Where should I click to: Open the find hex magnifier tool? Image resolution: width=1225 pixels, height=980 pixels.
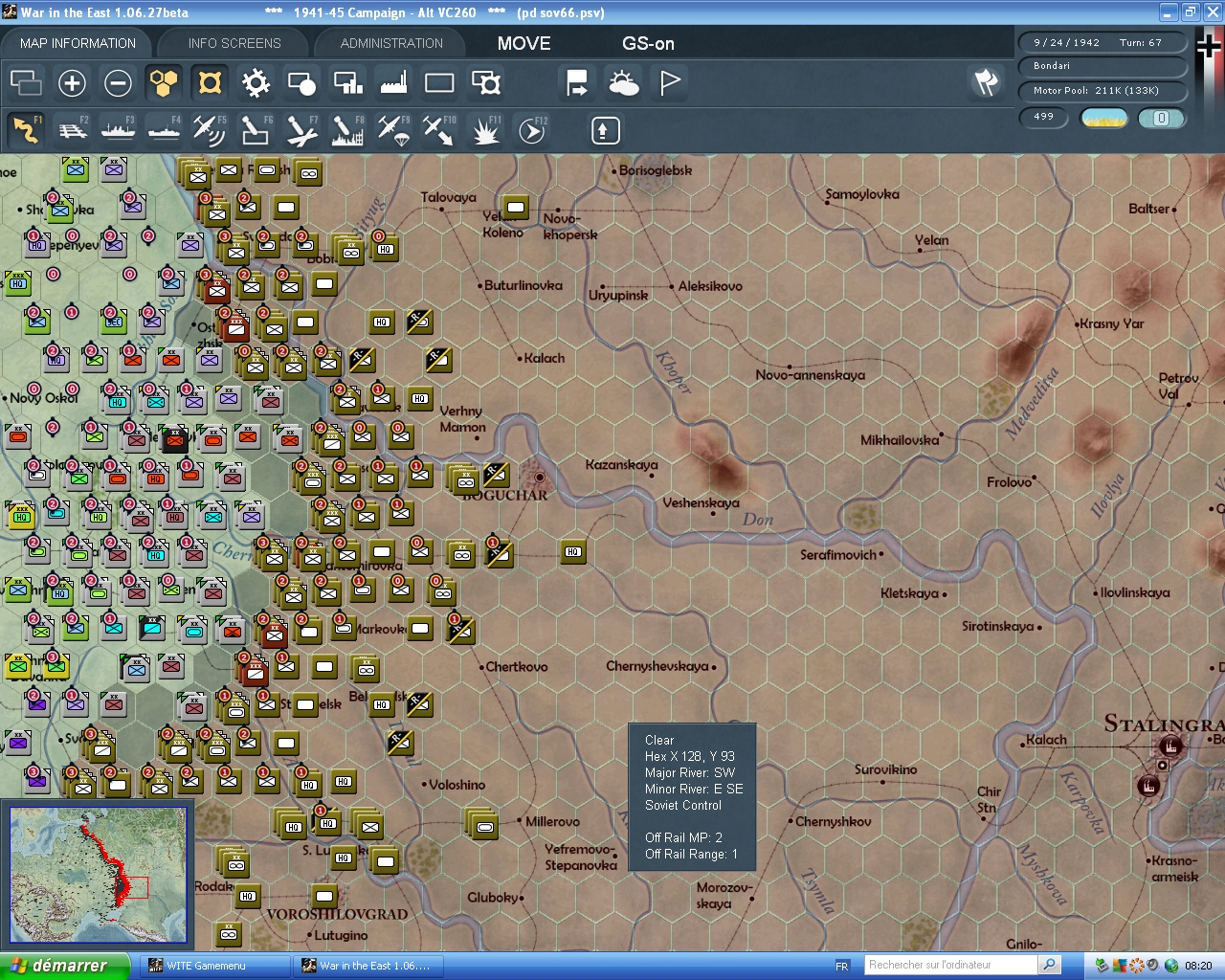[485, 83]
